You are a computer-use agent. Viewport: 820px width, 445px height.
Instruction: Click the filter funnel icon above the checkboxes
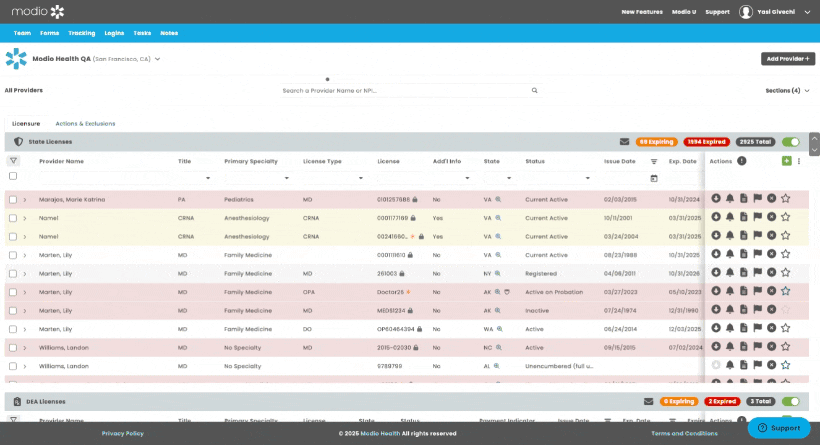coord(13,161)
